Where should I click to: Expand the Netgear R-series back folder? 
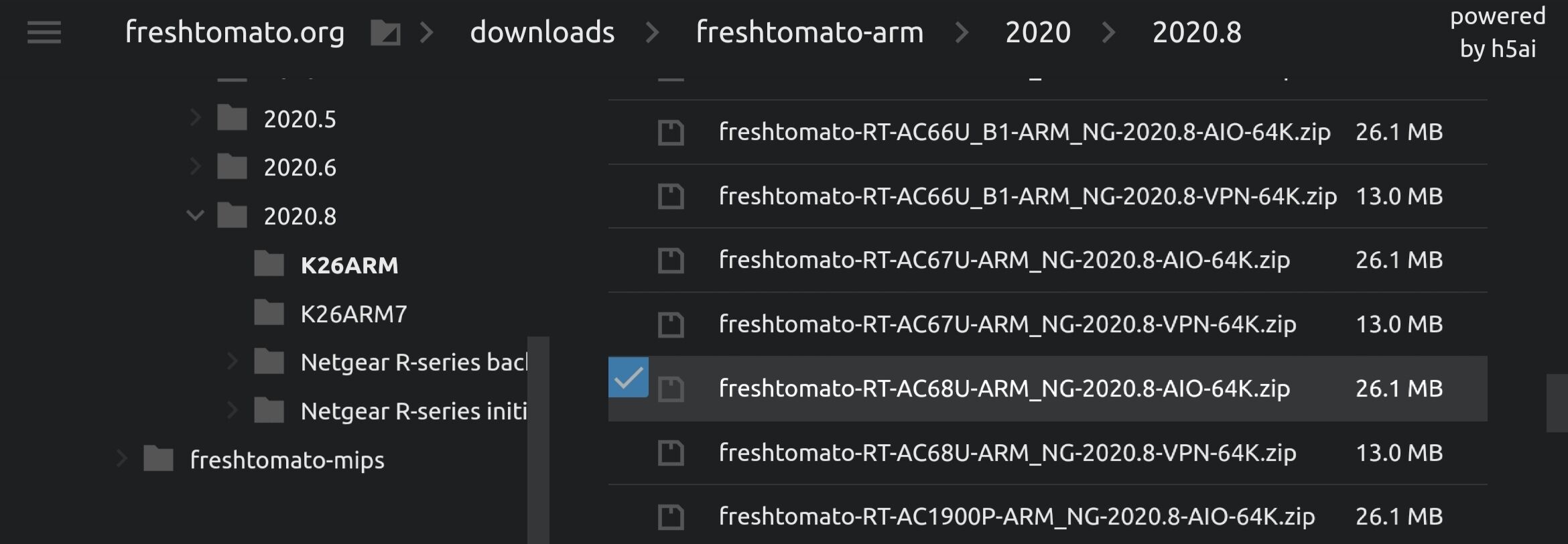tap(232, 361)
